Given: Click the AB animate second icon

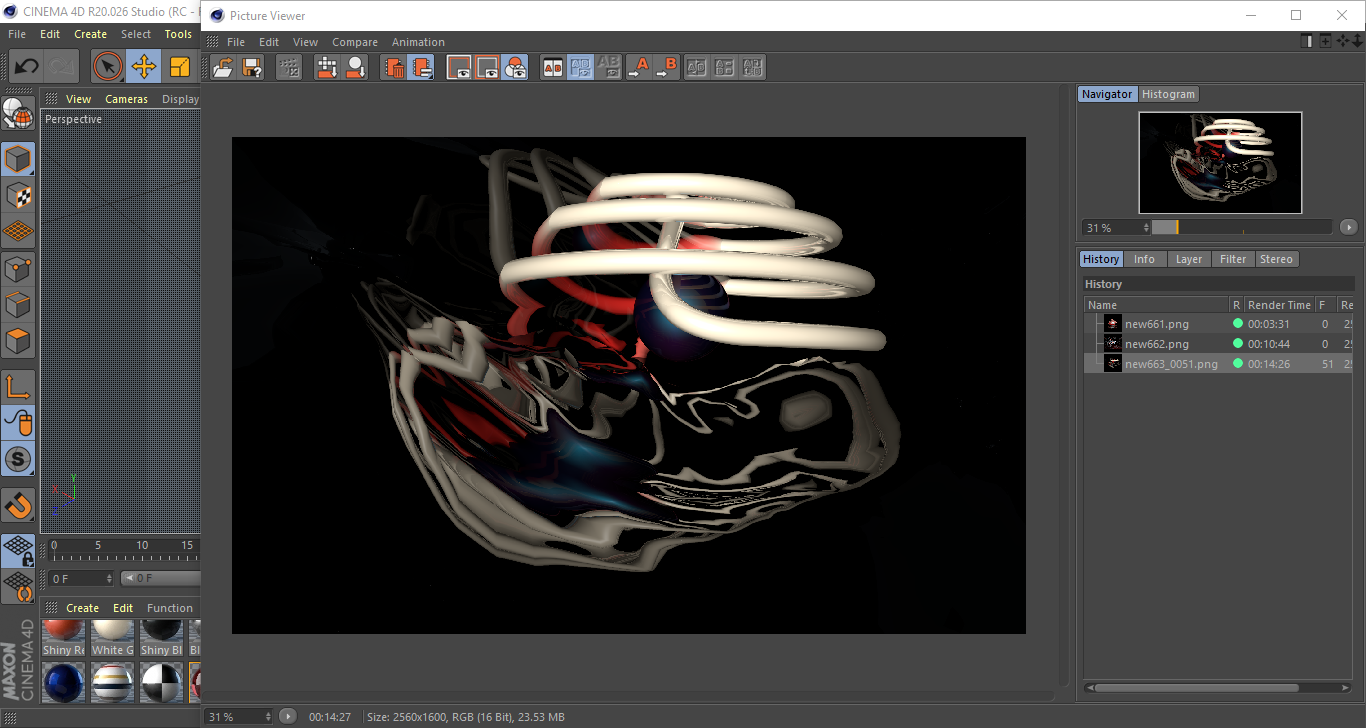Looking at the screenshot, I should [x=753, y=67].
